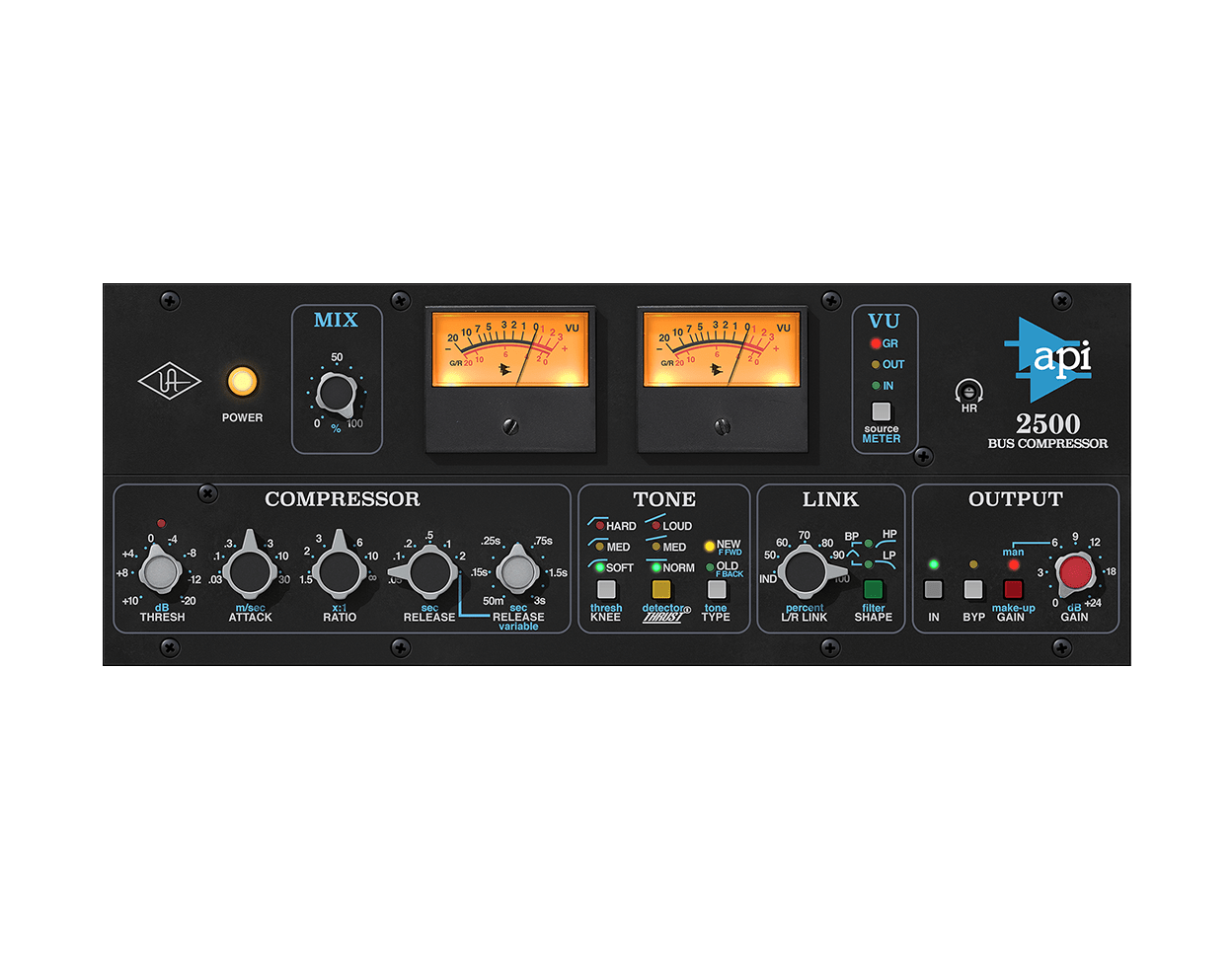This screenshot has width=1232, height=967.
Task: Click the BUS COMPRESSOR text
Action: tap(1047, 444)
